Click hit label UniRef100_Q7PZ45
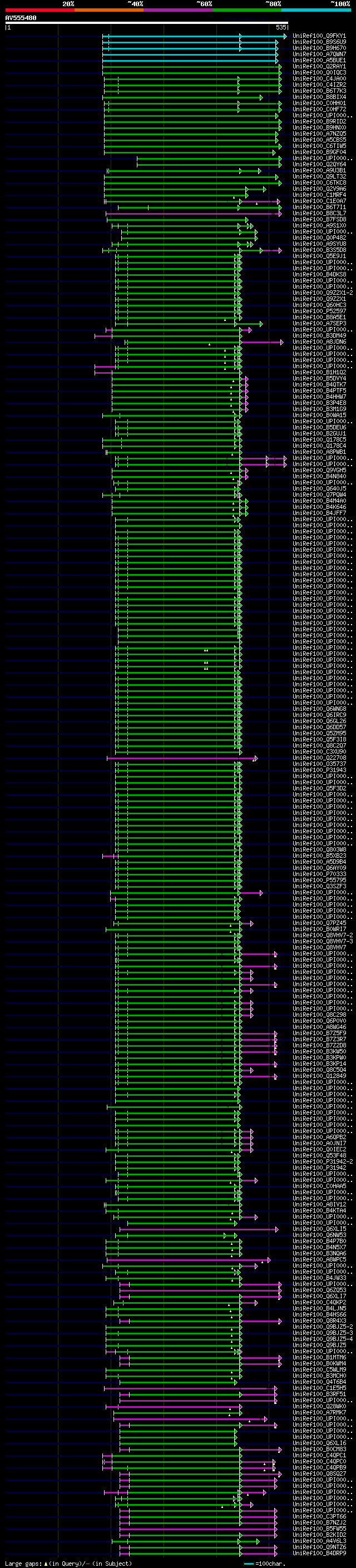Screen dimensions: 356x1568 319,923
